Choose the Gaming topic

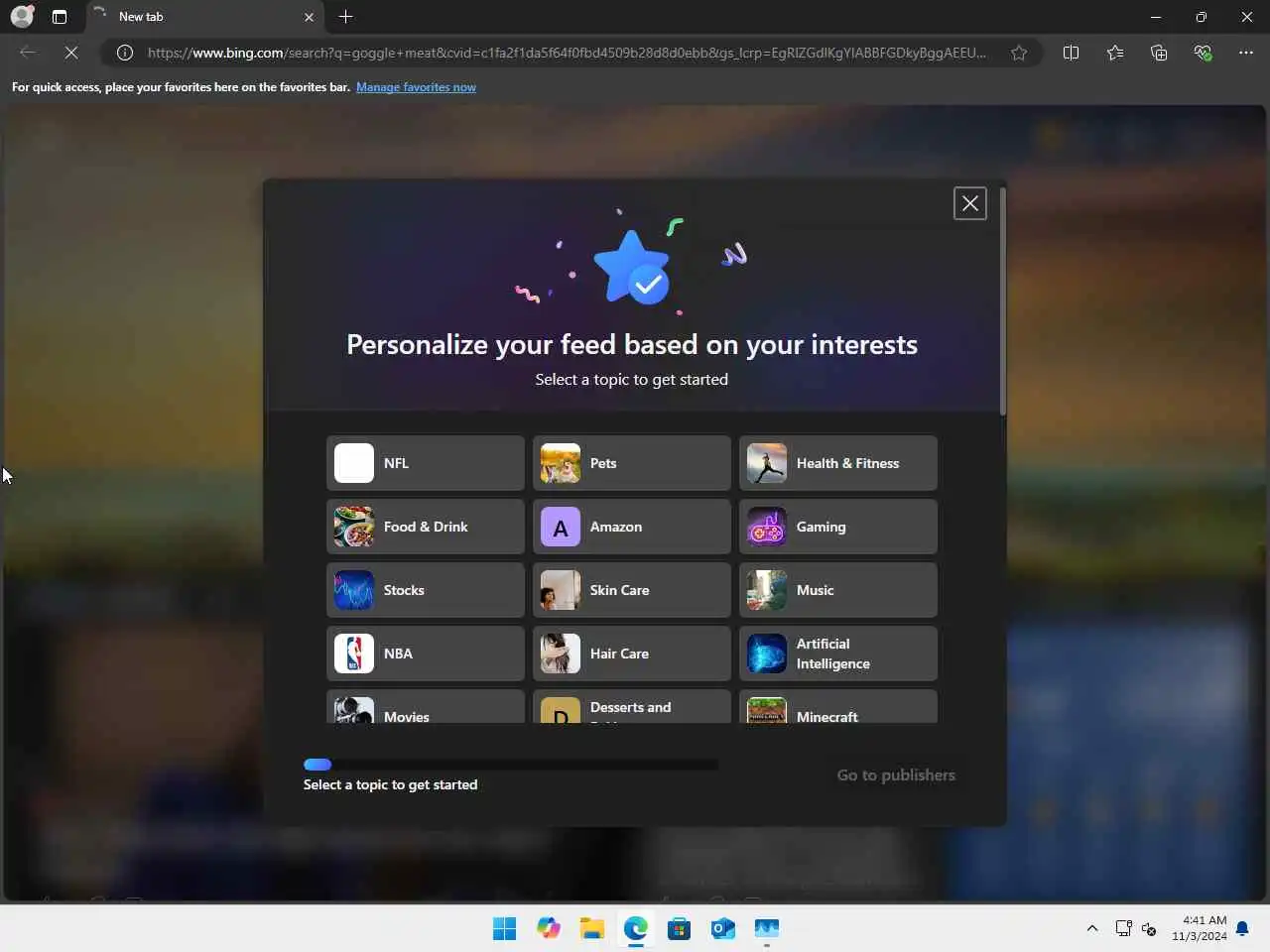[x=838, y=527]
